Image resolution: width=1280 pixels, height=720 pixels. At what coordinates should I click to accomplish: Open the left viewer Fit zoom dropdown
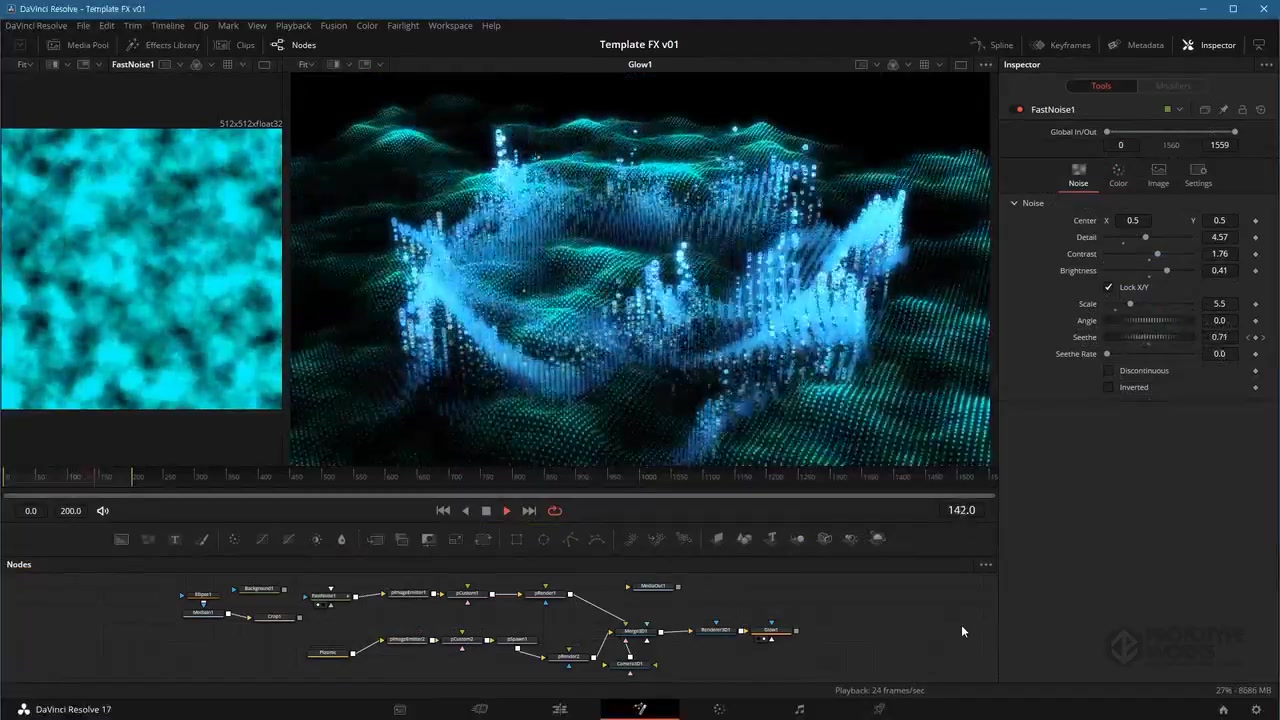pyautogui.click(x=24, y=65)
